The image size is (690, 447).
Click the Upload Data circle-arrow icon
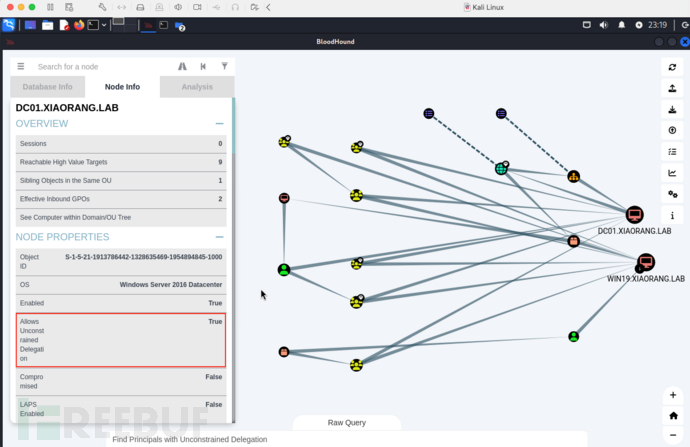click(x=672, y=131)
